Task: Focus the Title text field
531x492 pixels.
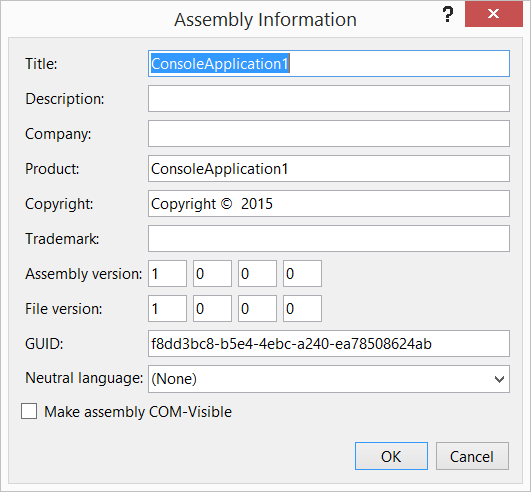Action: (328, 64)
